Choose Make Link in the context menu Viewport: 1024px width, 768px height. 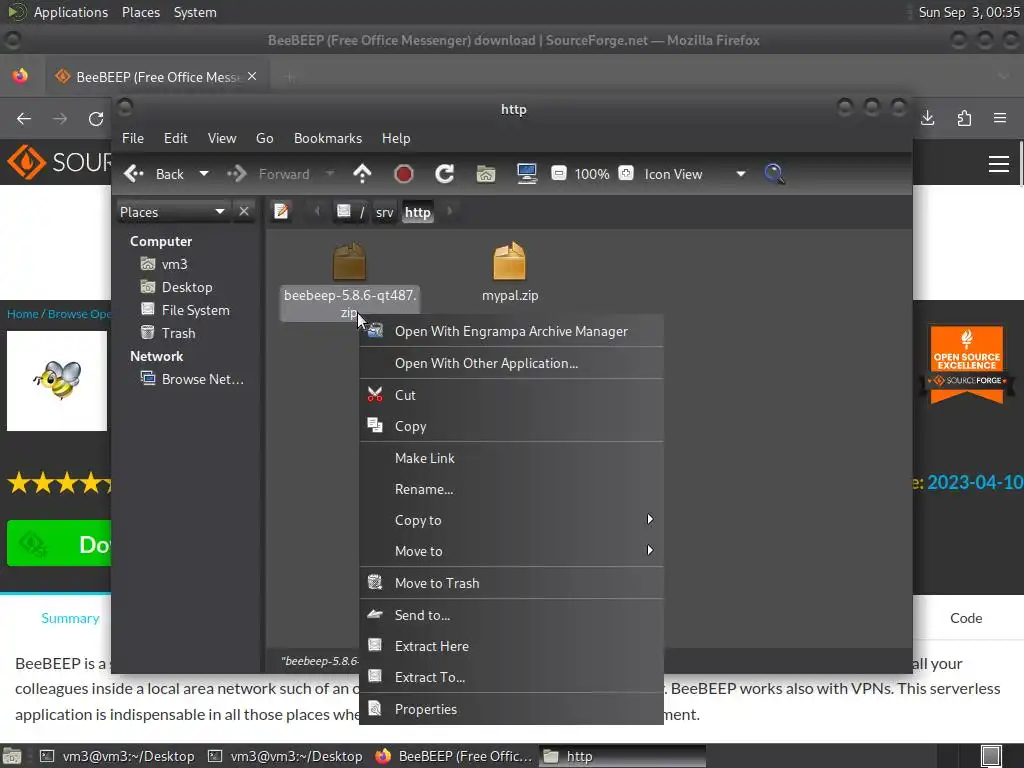pyautogui.click(x=511, y=458)
